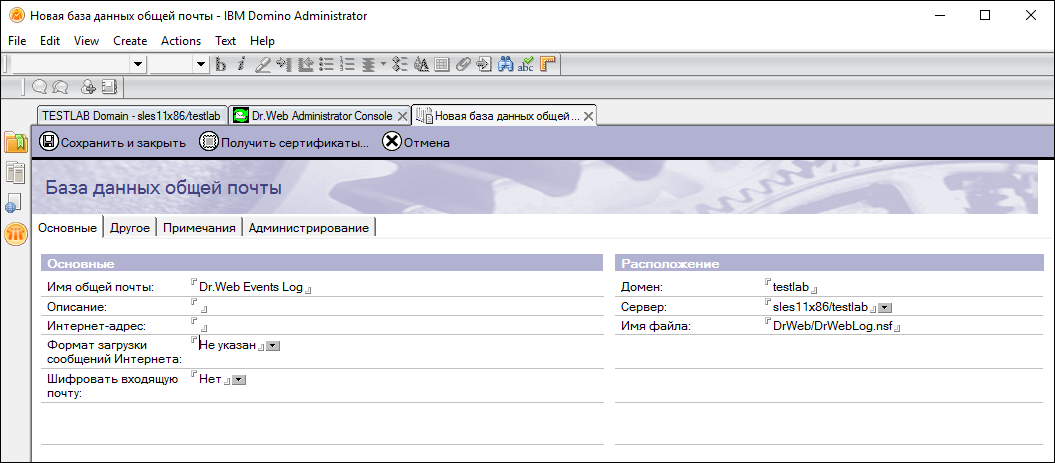1055x463 pixels.
Task: Click the indent paragraph icon
Action: (284, 64)
